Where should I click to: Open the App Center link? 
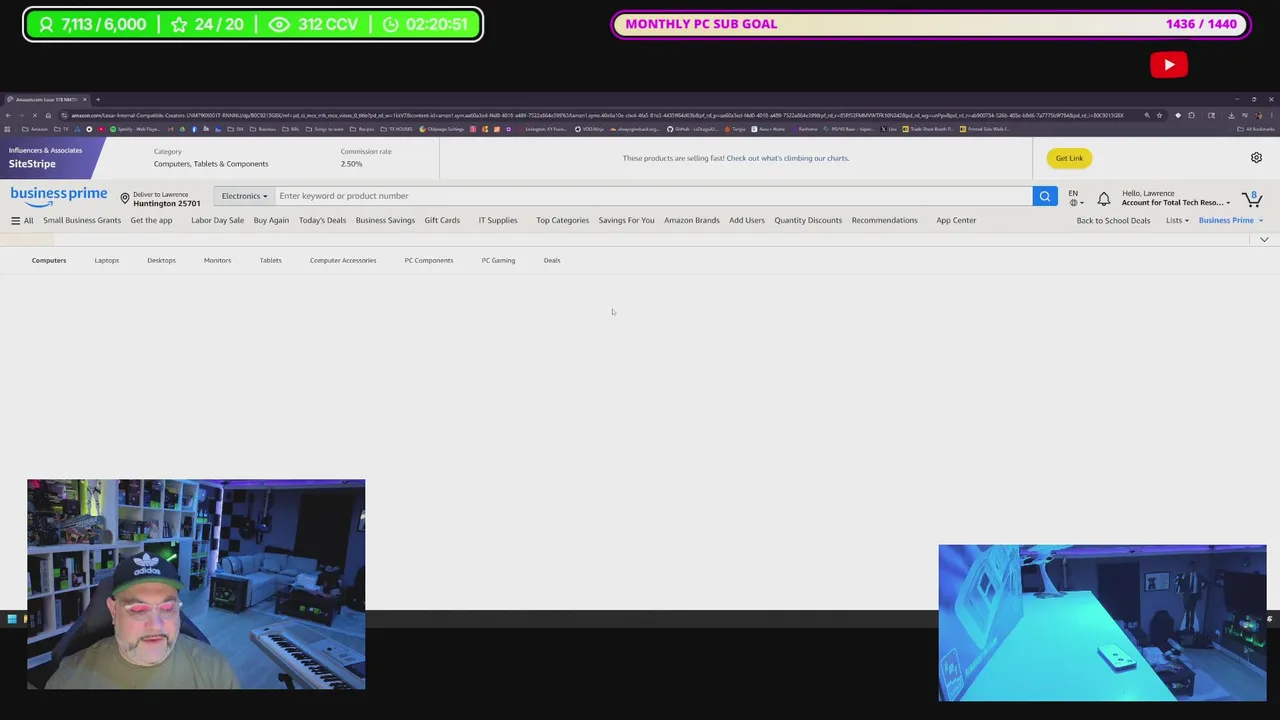(956, 220)
